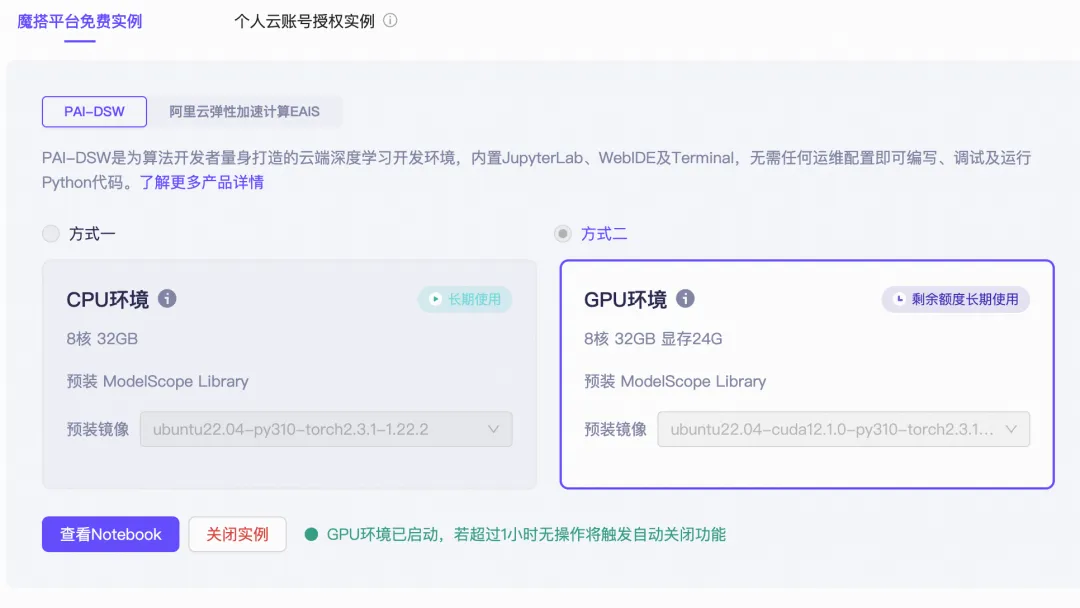Click chevron arrow of GPU image selector
The width and height of the screenshot is (1080, 608).
(1010, 429)
